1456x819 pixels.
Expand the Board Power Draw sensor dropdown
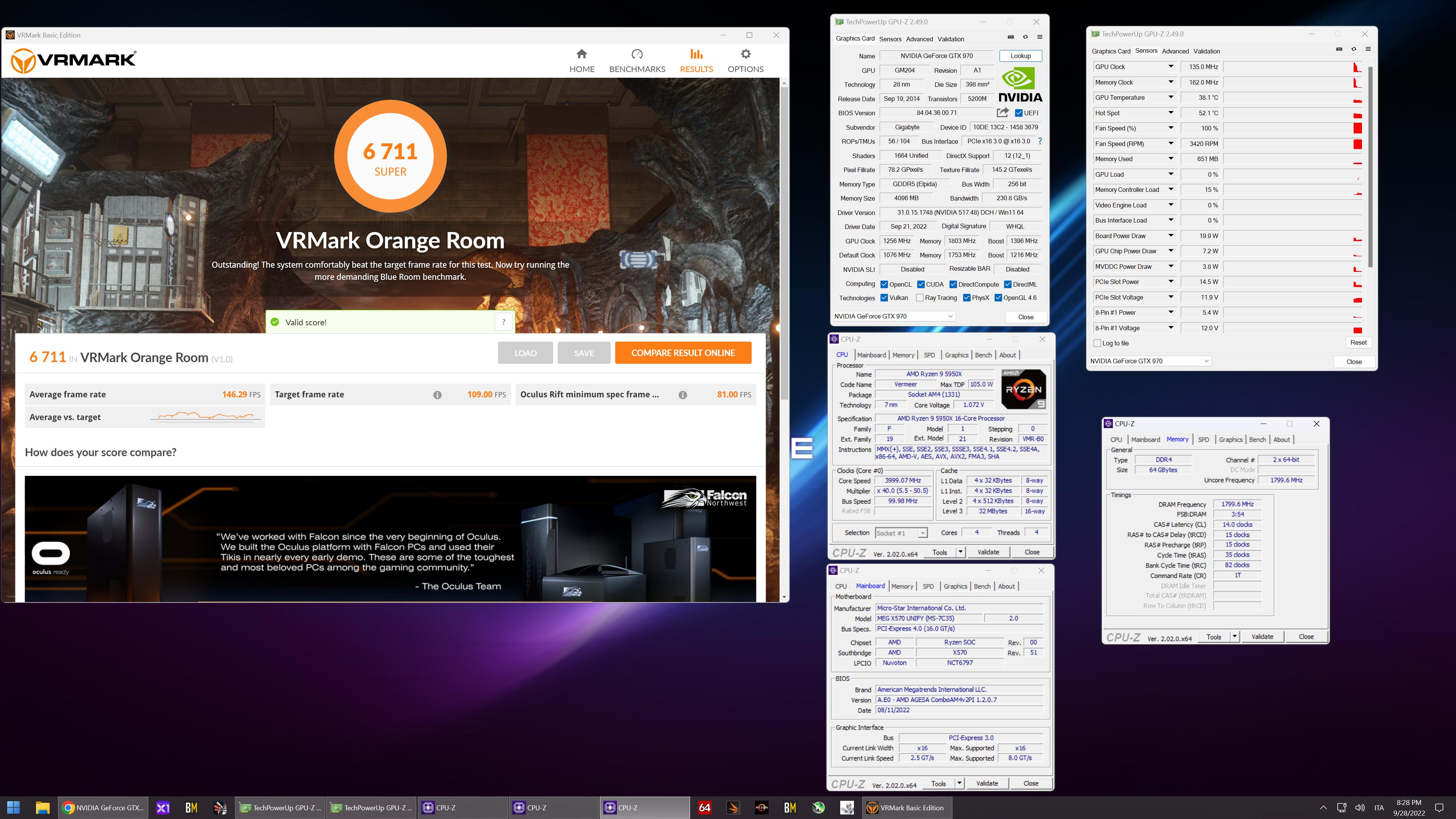click(x=1171, y=236)
